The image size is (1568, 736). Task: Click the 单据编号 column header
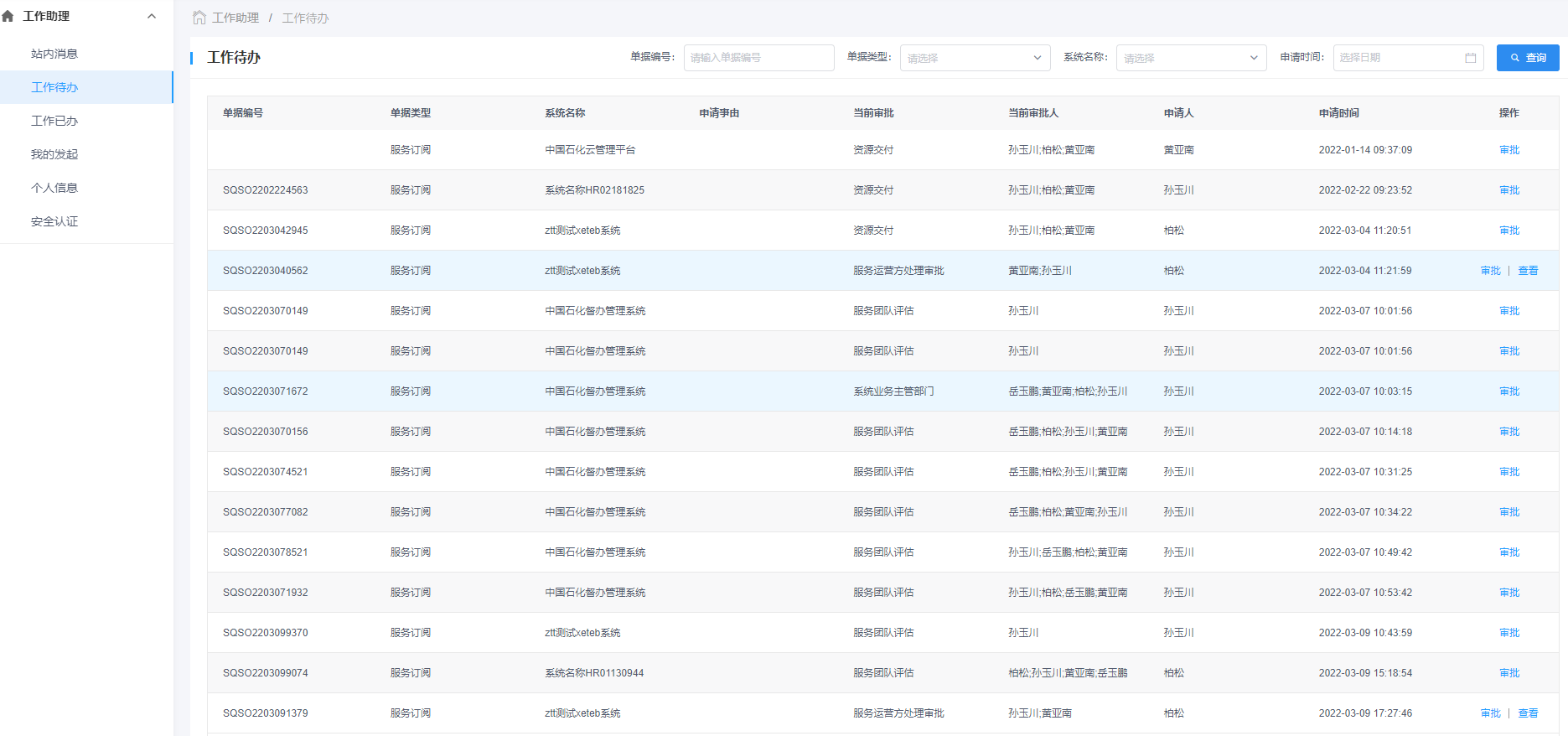click(243, 113)
